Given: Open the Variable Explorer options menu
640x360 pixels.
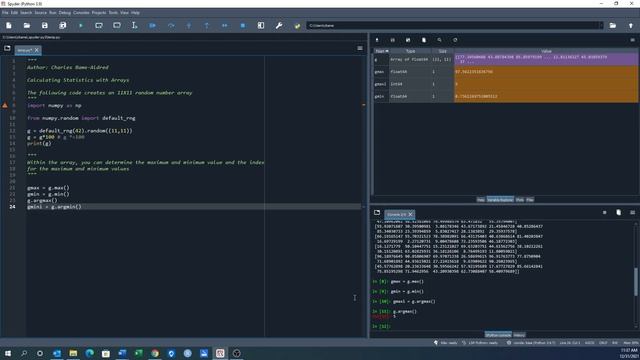Looking at the screenshot, I should click(x=632, y=40).
